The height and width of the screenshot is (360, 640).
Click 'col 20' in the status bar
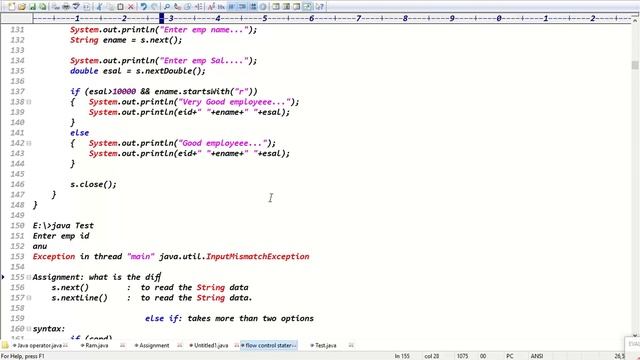431,356
